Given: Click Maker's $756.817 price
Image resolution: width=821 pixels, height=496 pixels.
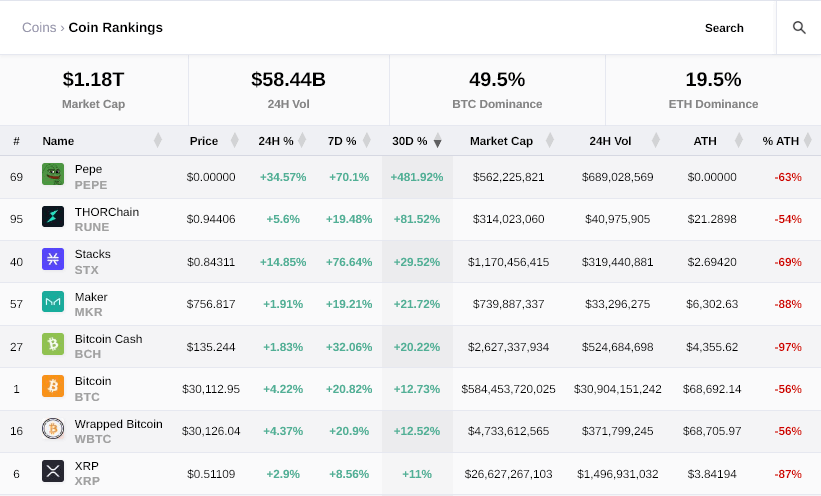Looking at the screenshot, I should click(x=211, y=304).
